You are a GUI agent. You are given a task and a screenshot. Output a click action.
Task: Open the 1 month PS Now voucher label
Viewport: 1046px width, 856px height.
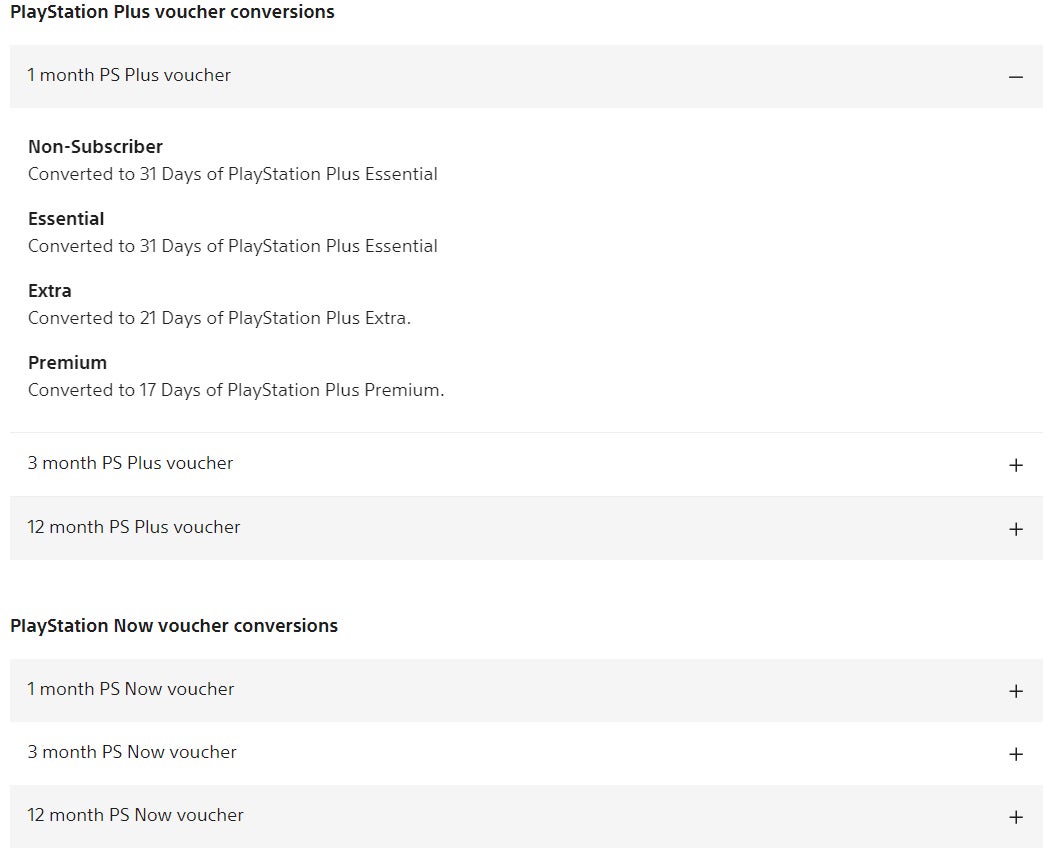[131, 689]
